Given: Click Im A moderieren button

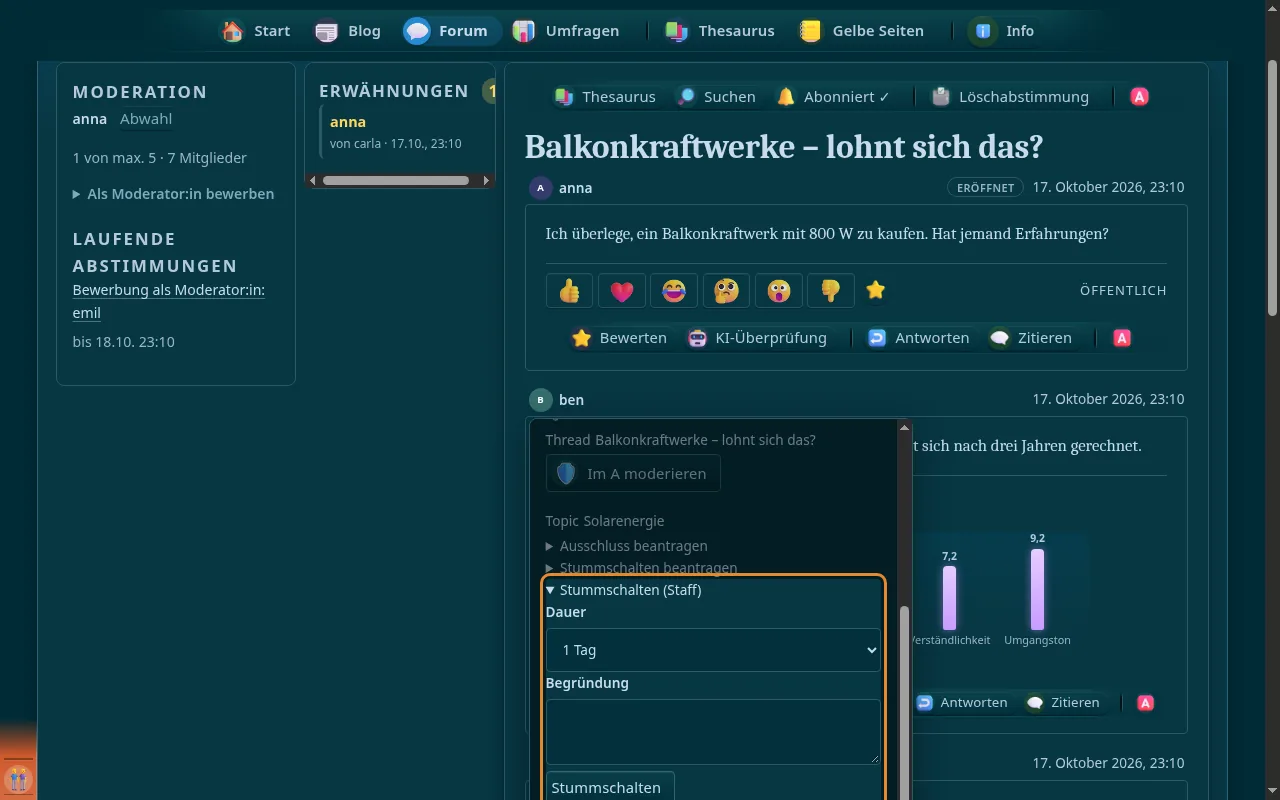Looking at the screenshot, I should tap(633, 474).
